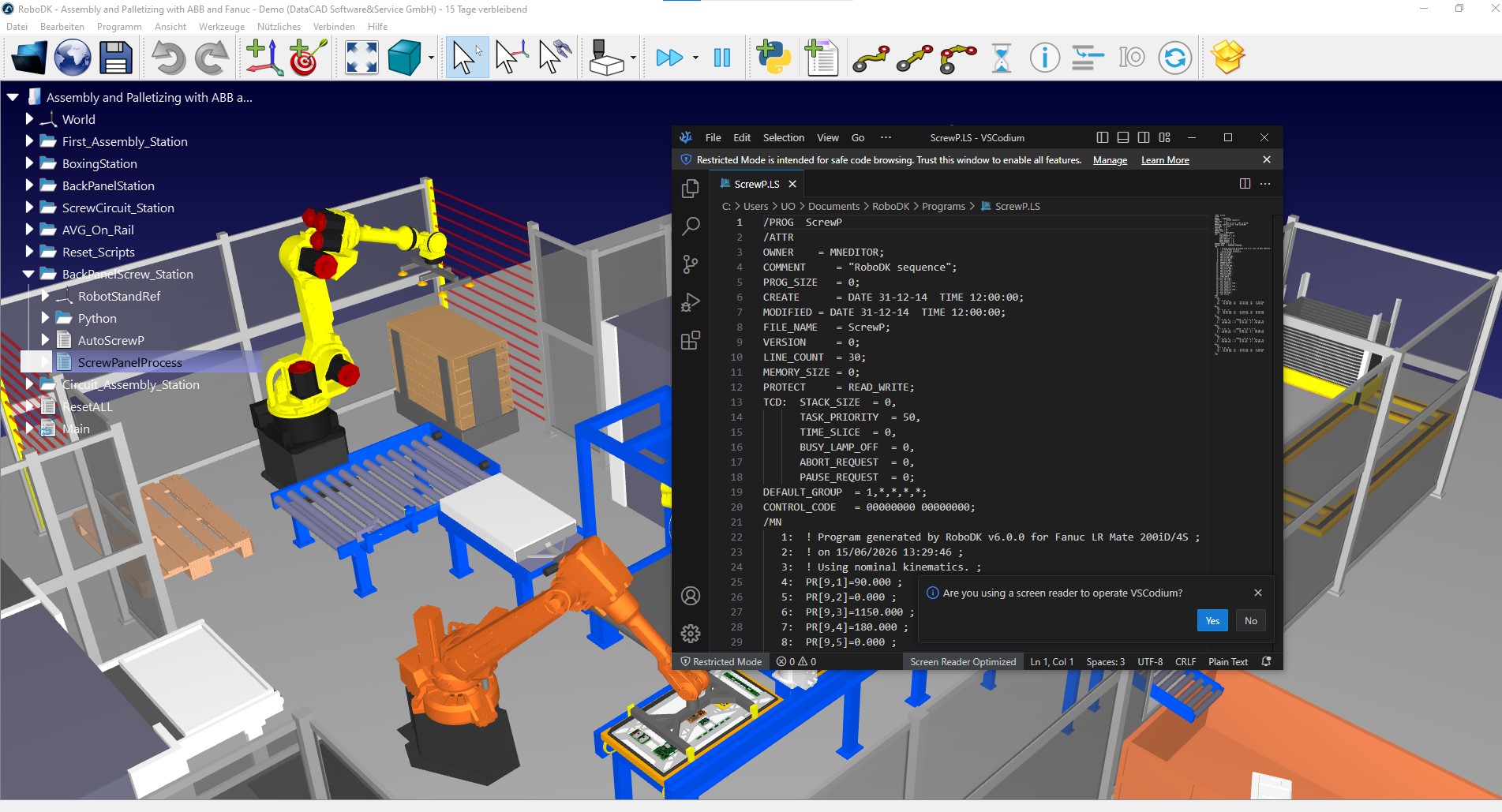The image size is (1502, 812).
Task: Expand the World tree item
Action: click(29, 119)
